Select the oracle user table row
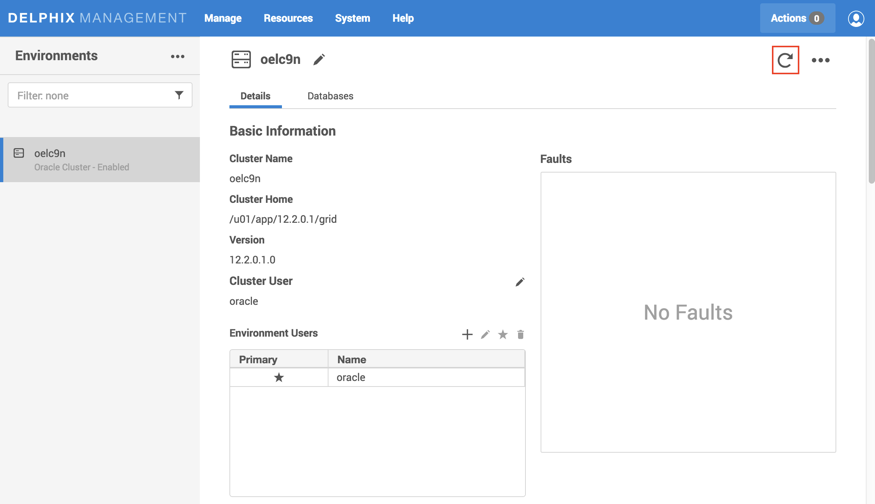Image resolution: width=875 pixels, height=504 pixels. pos(377,377)
